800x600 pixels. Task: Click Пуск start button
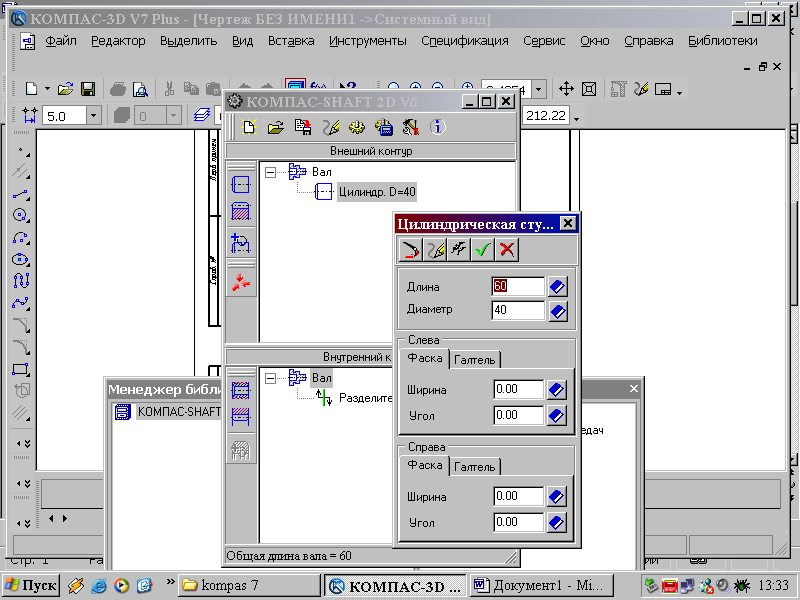(32, 585)
